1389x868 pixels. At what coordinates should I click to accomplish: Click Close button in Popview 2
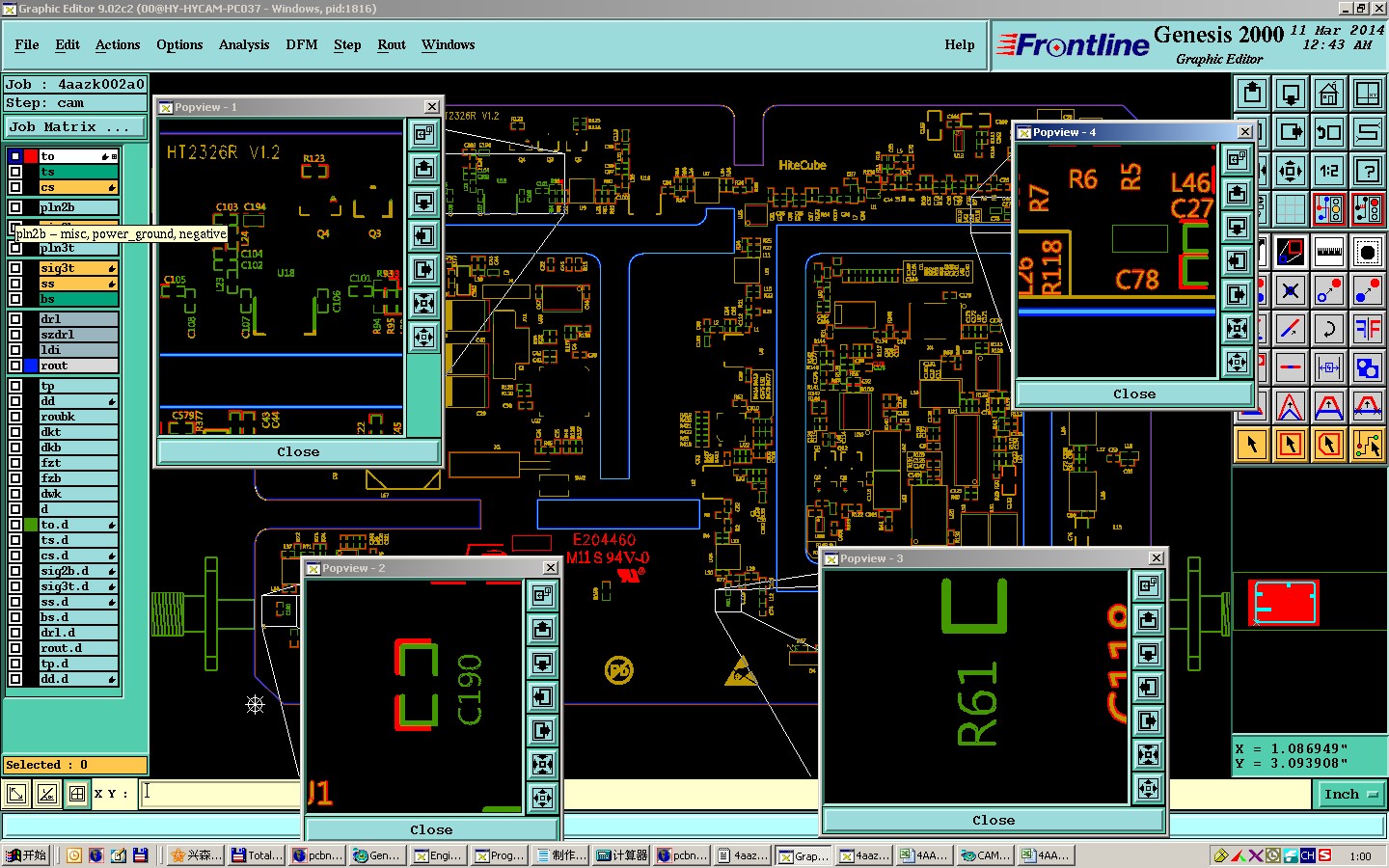click(x=431, y=829)
